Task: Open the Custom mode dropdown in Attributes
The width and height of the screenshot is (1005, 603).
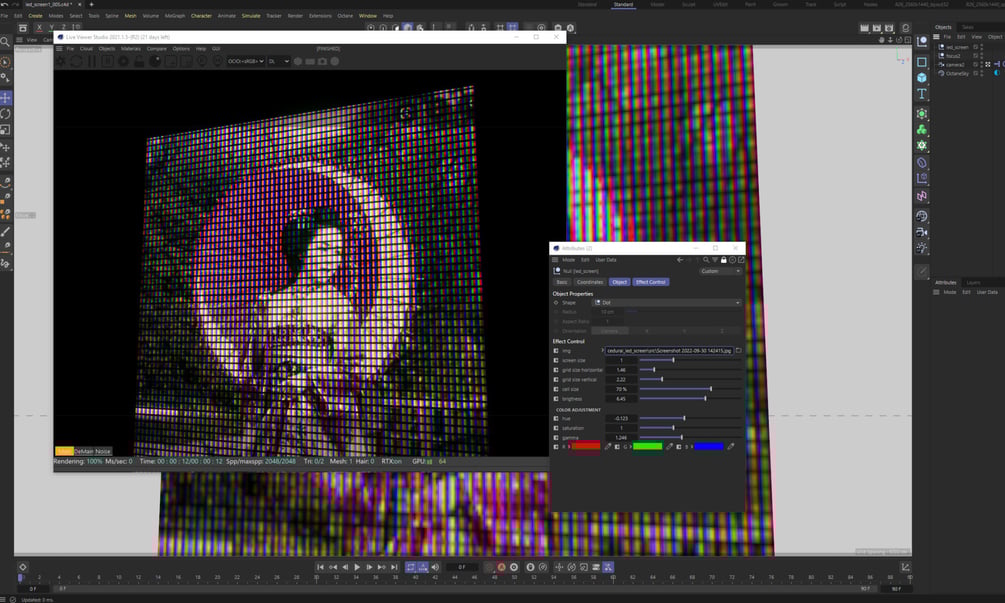Action: (x=720, y=271)
